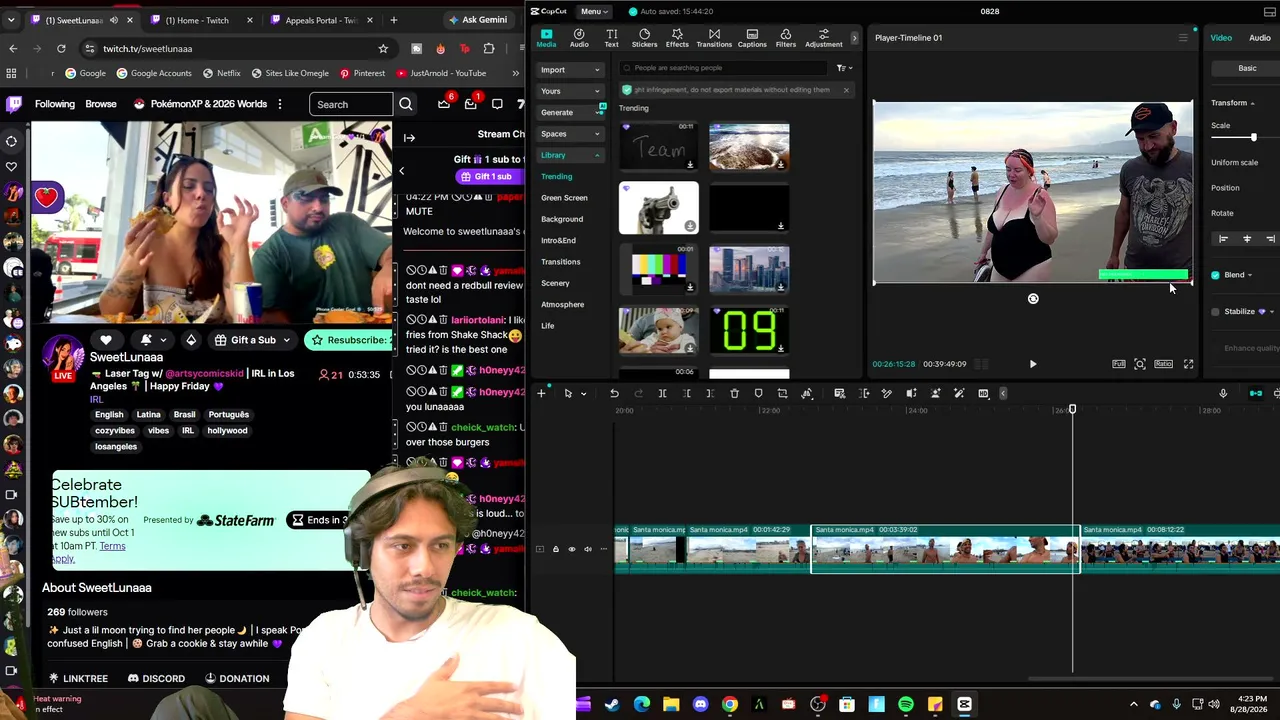Add a marker with the shield-shaped marker icon
This screenshot has height=720, width=1280.
tap(758, 393)
